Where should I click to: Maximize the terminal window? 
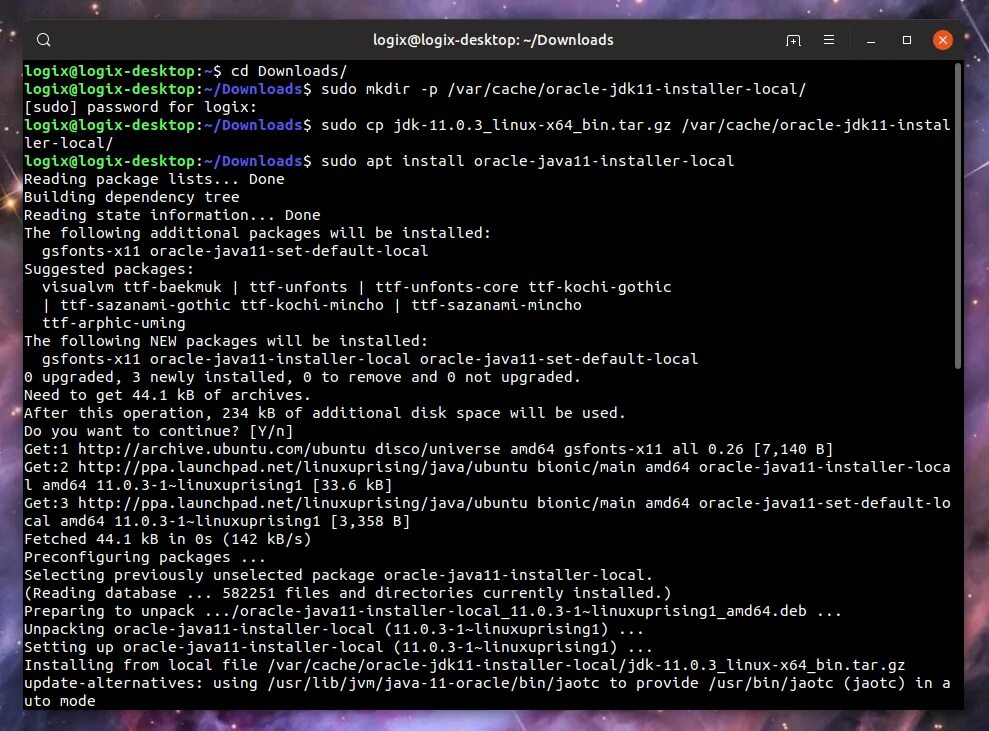click(907, 40)
